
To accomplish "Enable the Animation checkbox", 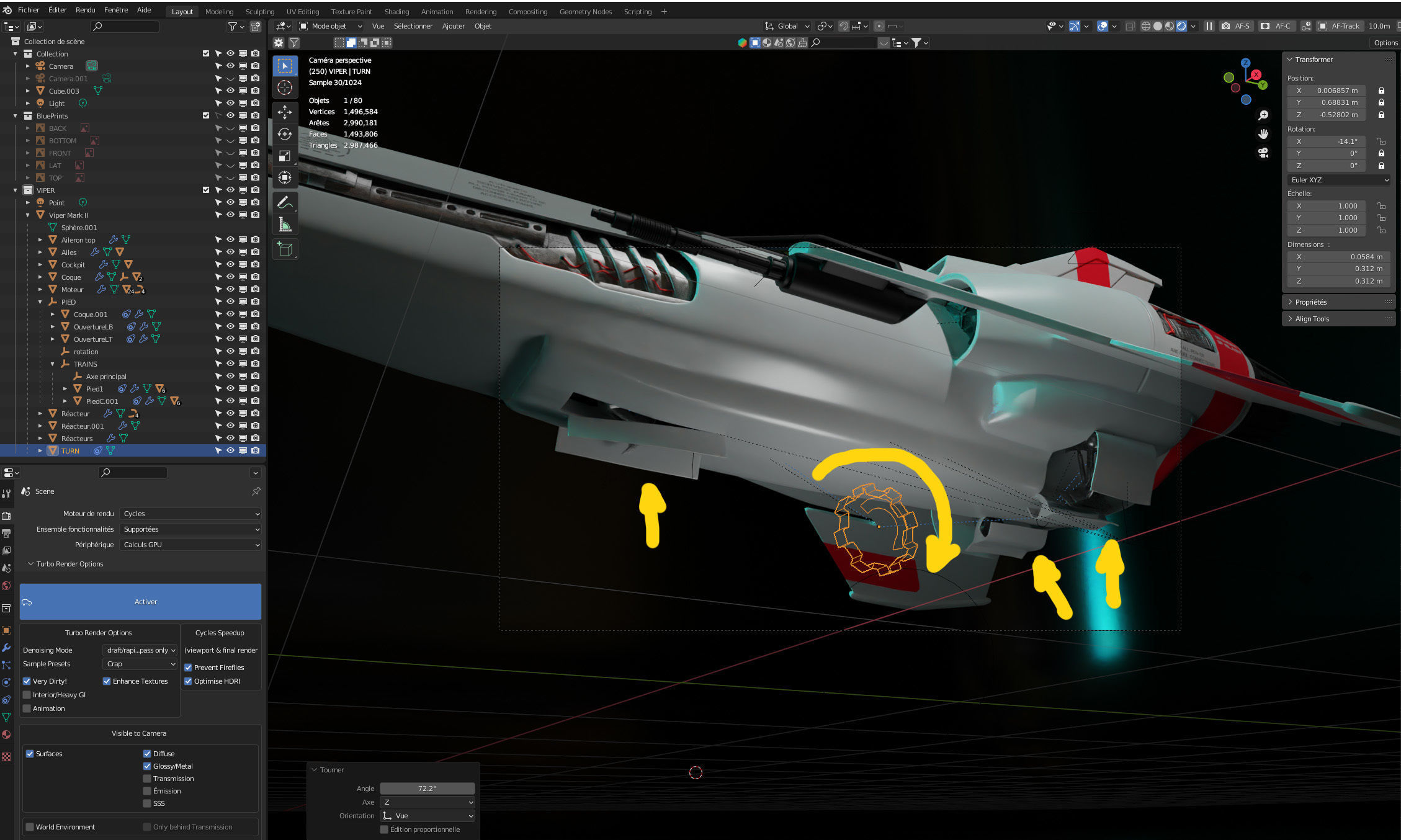I will (27, 708).
